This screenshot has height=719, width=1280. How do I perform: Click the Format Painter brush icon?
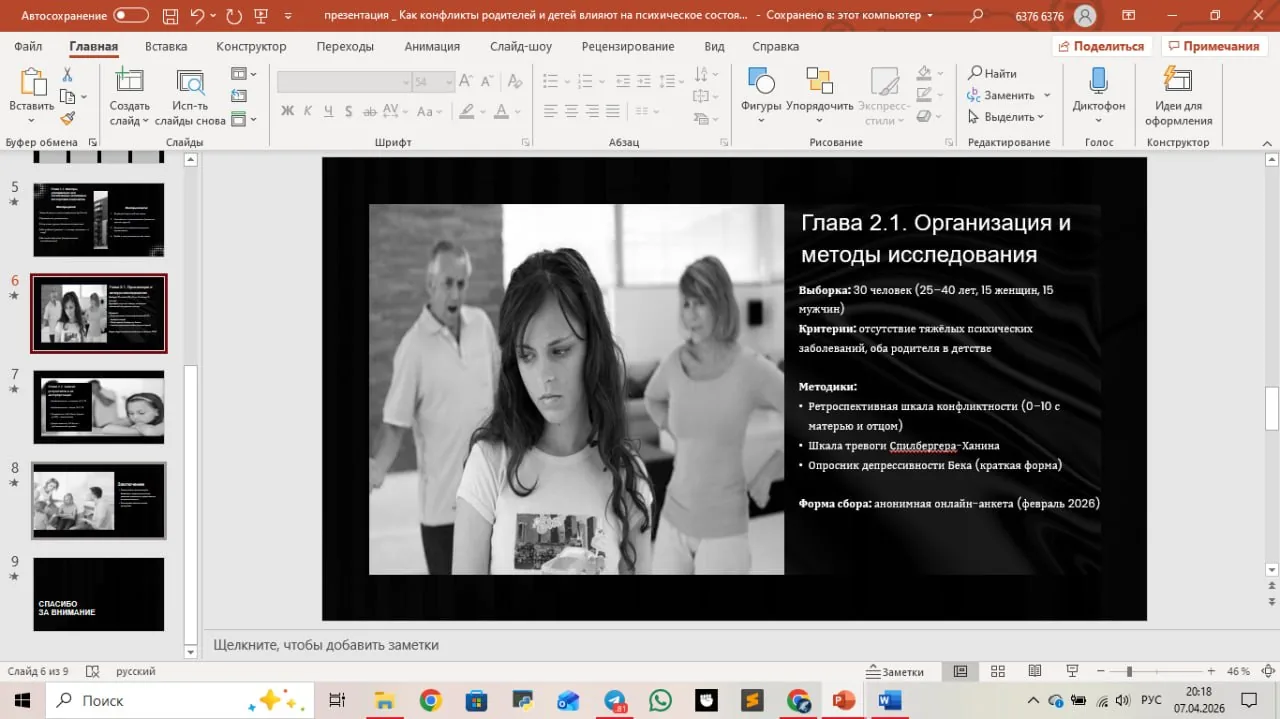click(x=68, y=118)
